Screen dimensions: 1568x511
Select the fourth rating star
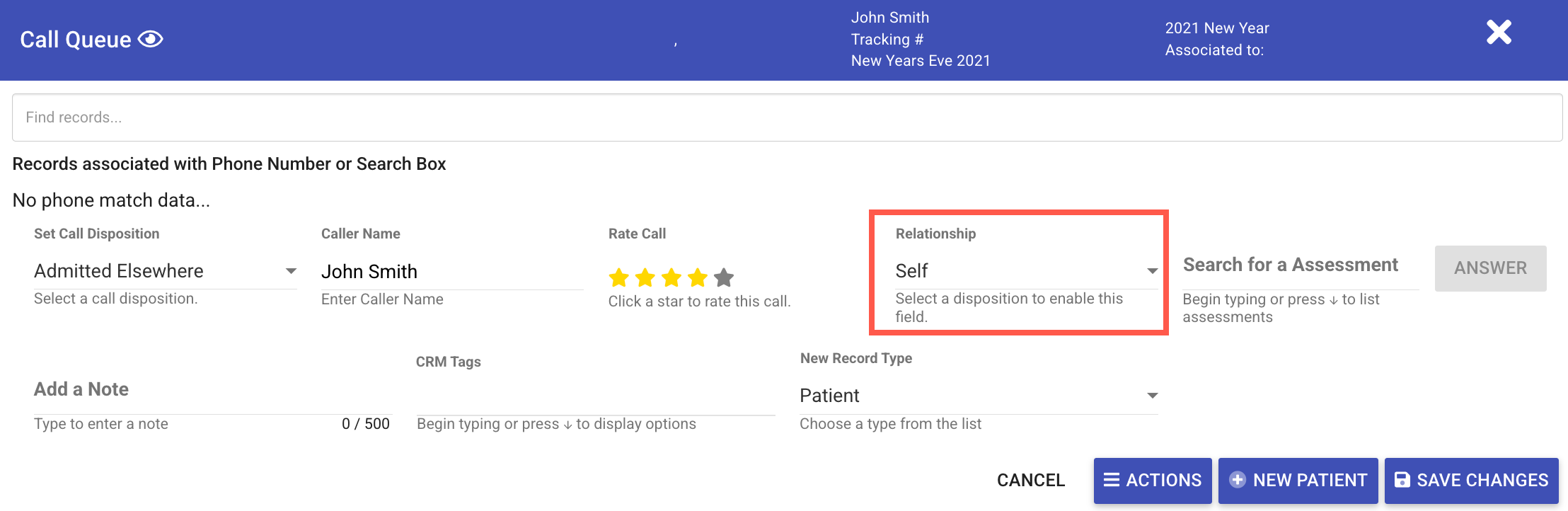[698, 277]
